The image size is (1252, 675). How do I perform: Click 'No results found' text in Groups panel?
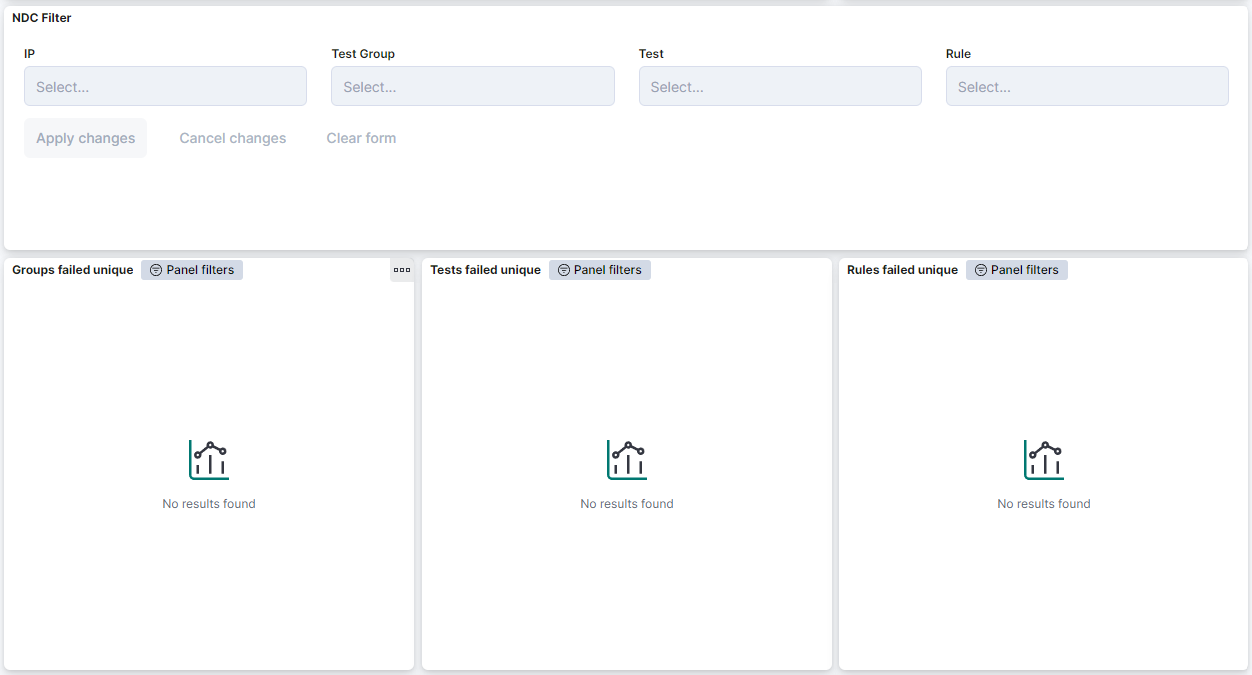coord(209,504)
